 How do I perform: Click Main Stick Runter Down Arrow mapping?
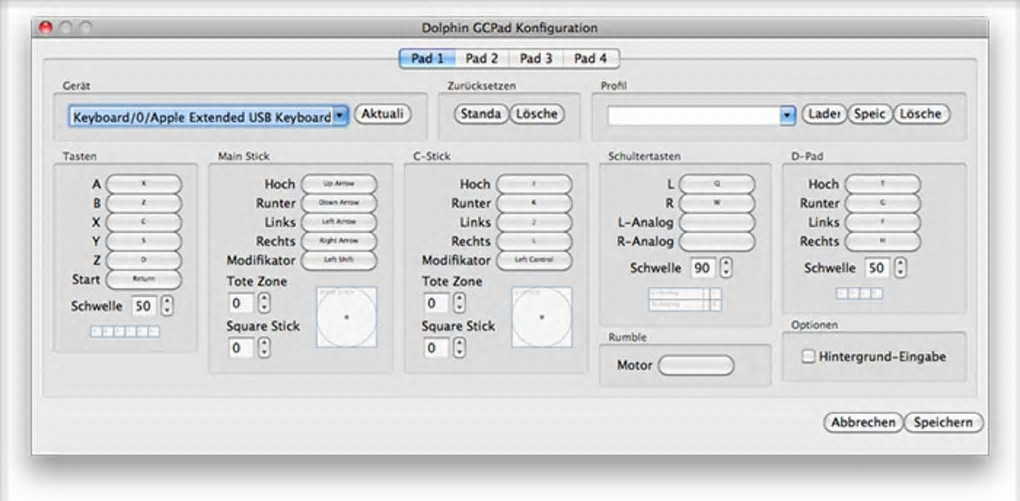[x=338, y=203]
